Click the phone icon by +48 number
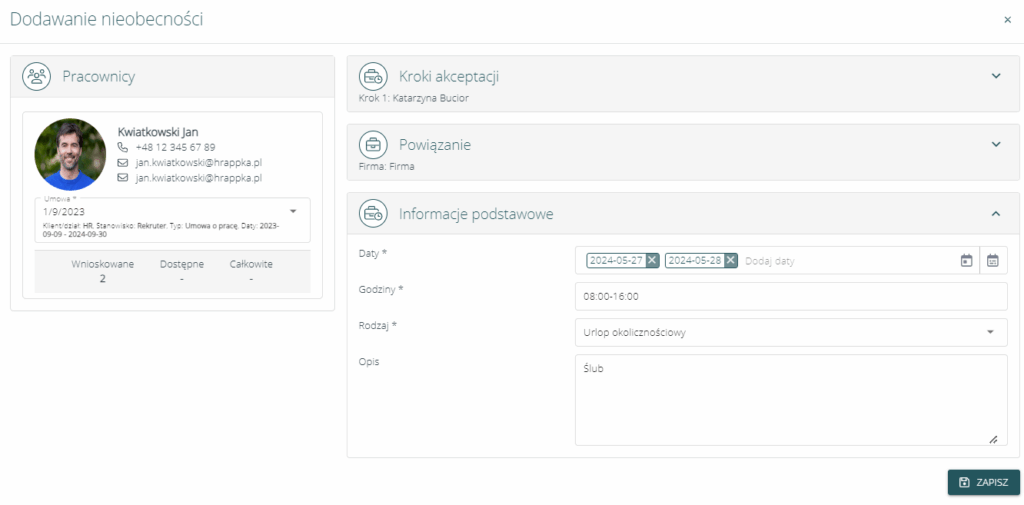1024x505 pixels. 123,147
